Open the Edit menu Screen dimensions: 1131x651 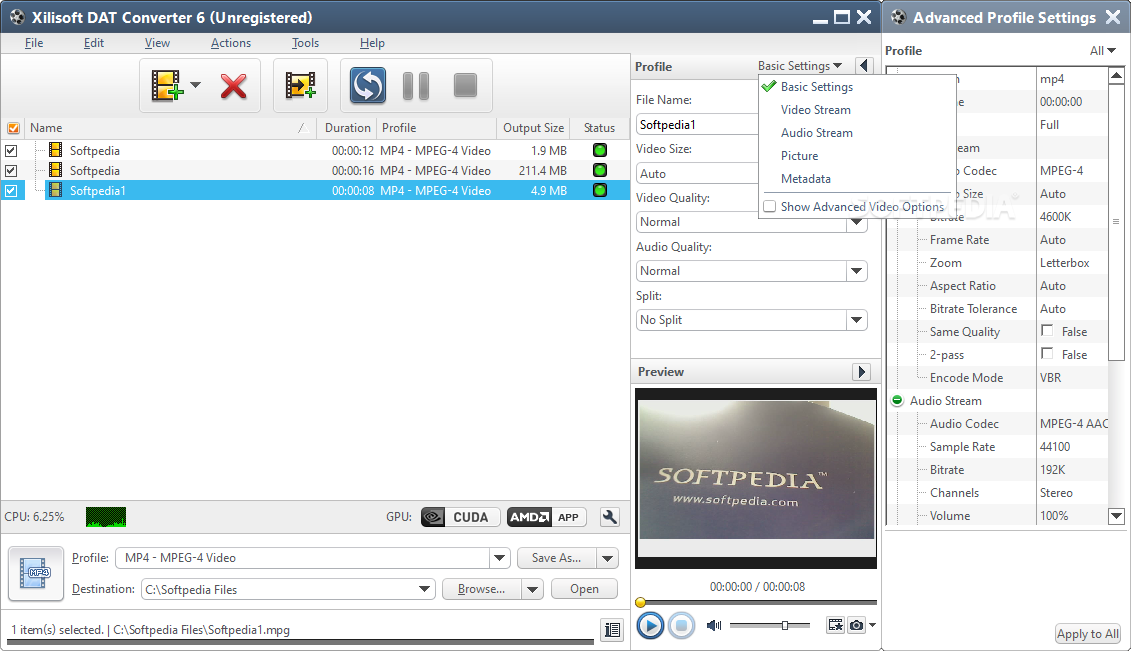94,43
